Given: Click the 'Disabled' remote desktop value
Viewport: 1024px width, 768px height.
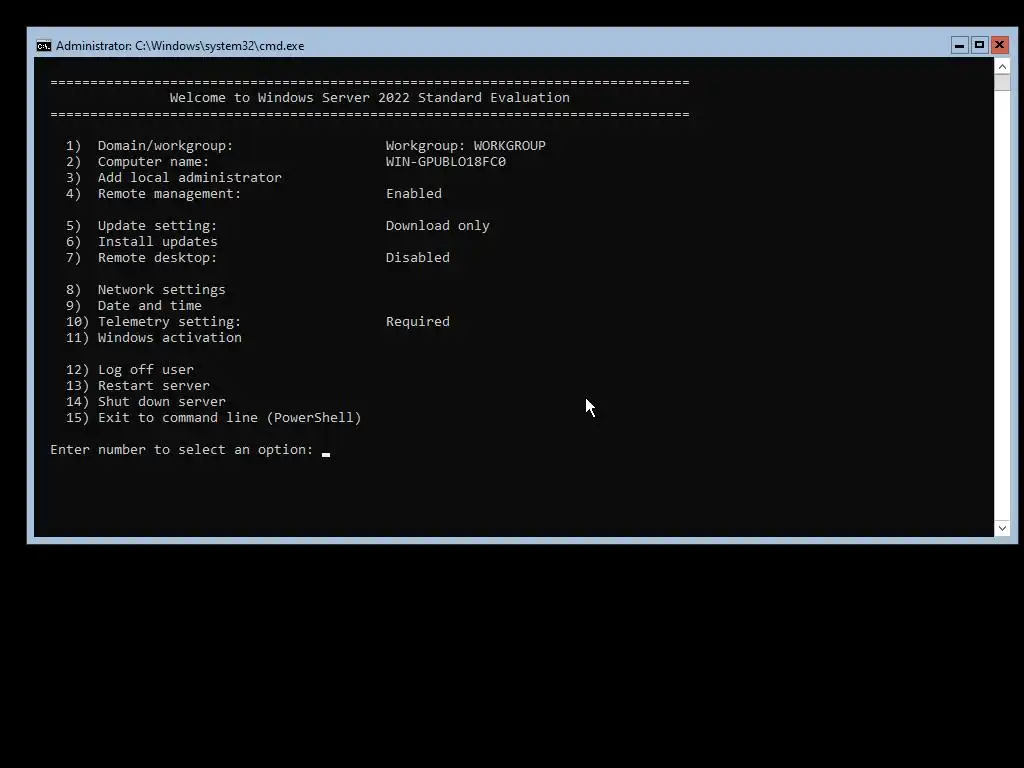Looking at the screenshot, I should [x=418, y=257].
